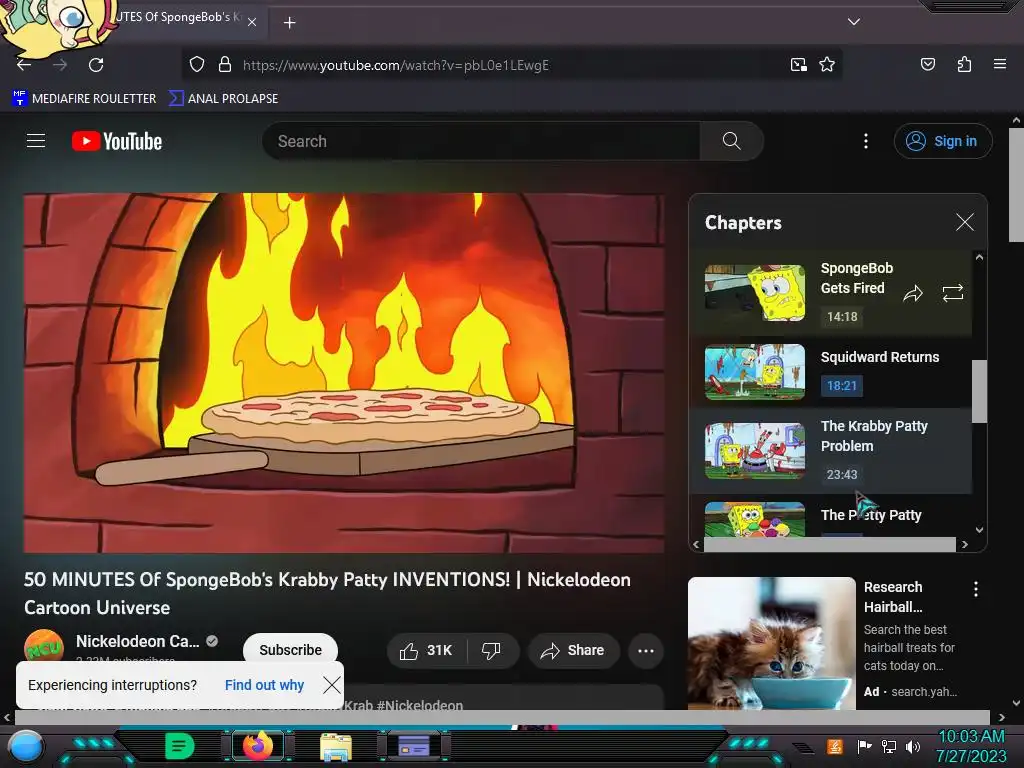This screenshot has height=768, width=1024.
Task: Click the page scroll down arrow at the right edge
Action: coord(1016,703)
